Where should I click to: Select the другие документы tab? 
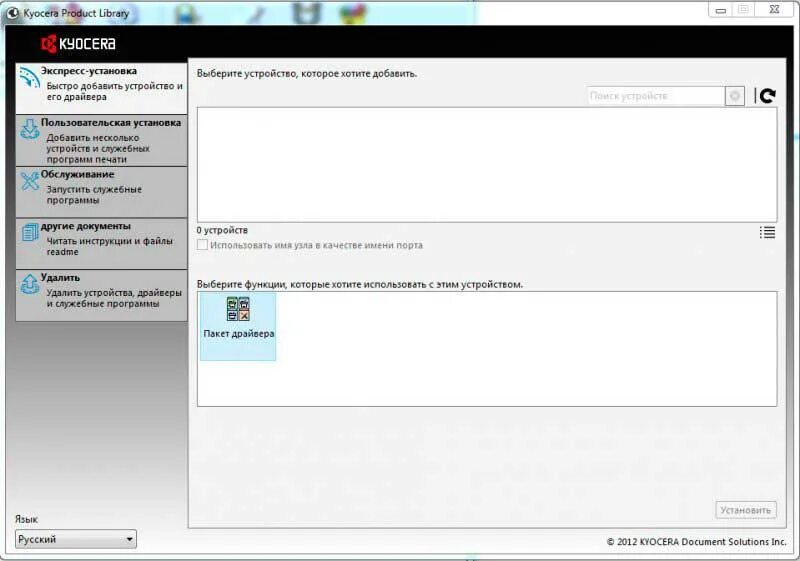102,244
